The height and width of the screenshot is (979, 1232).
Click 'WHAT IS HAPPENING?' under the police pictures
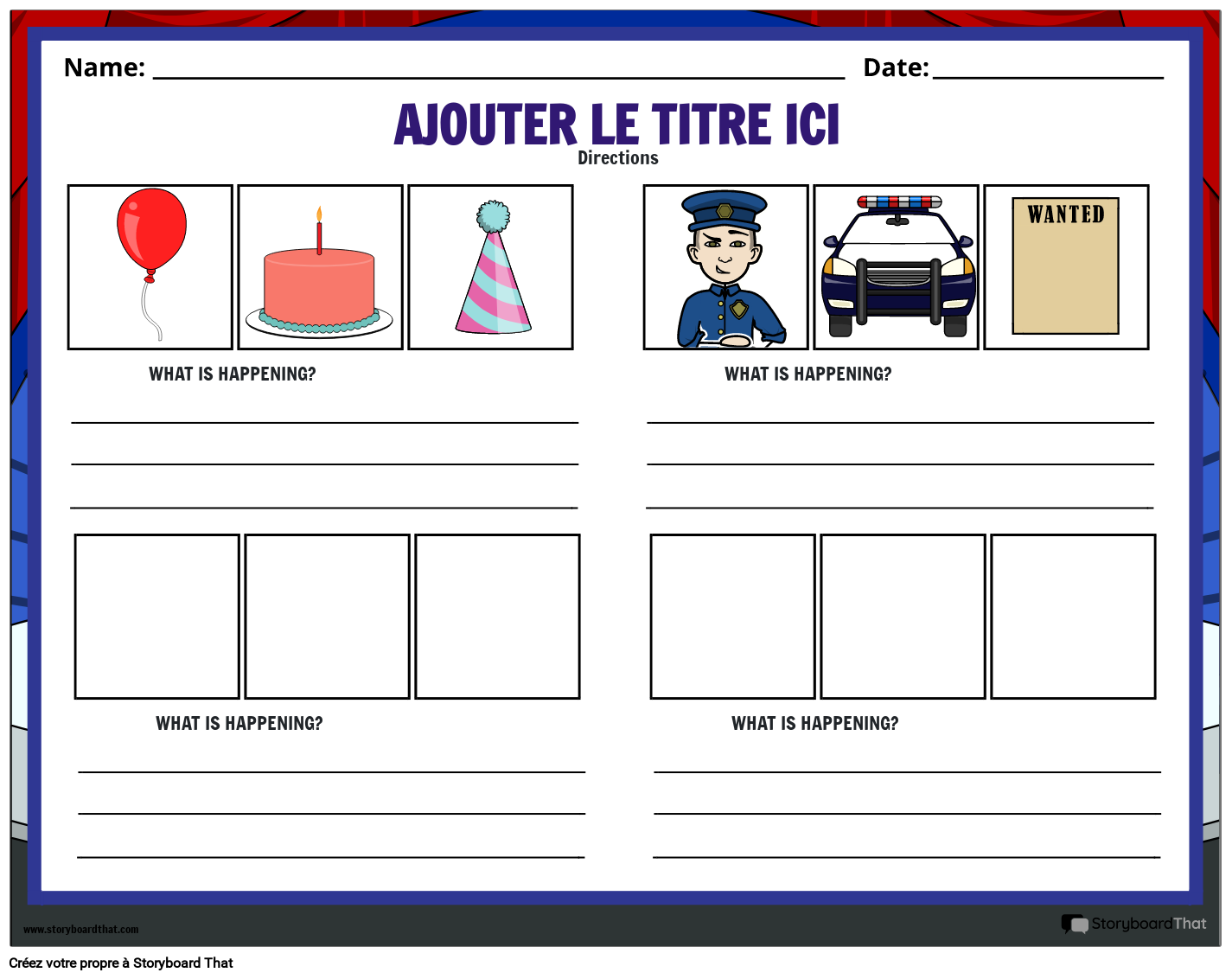808,374
